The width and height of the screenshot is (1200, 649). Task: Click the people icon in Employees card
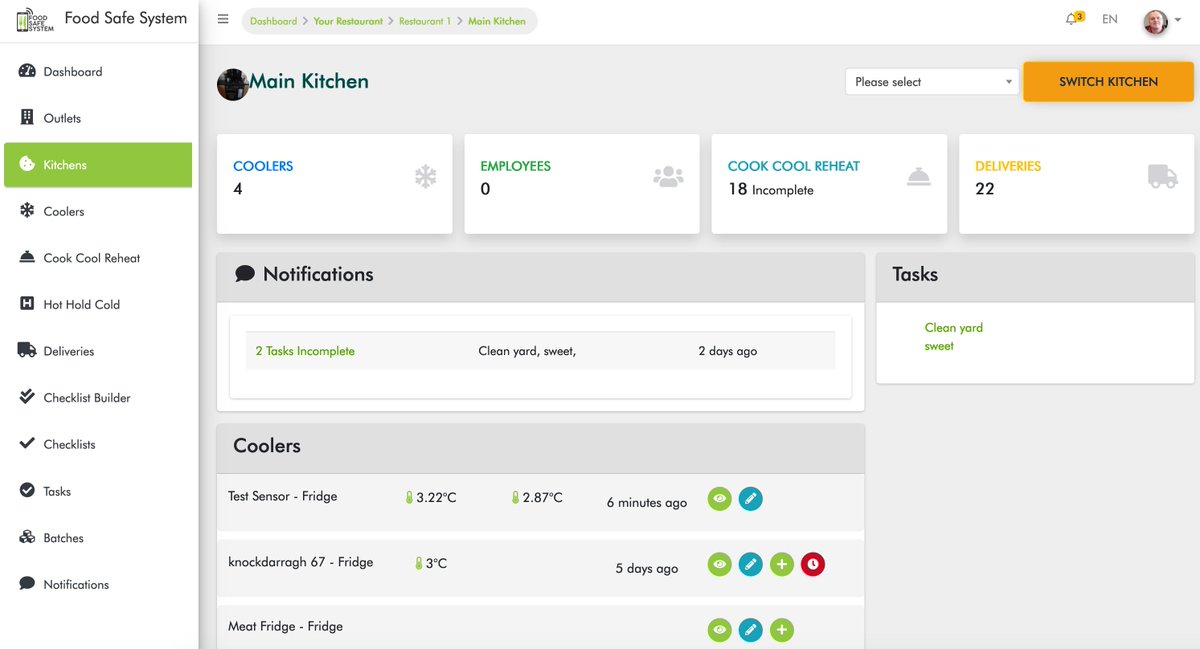pos(668,177)
